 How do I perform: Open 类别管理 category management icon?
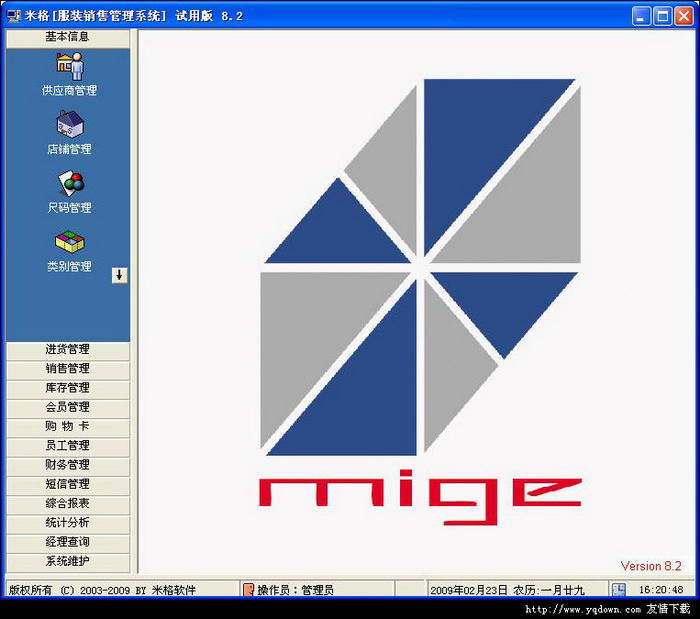click(69, 250)
